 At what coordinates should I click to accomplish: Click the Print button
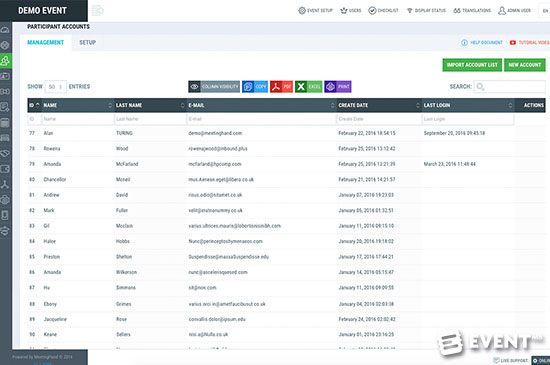coord(338,87)
